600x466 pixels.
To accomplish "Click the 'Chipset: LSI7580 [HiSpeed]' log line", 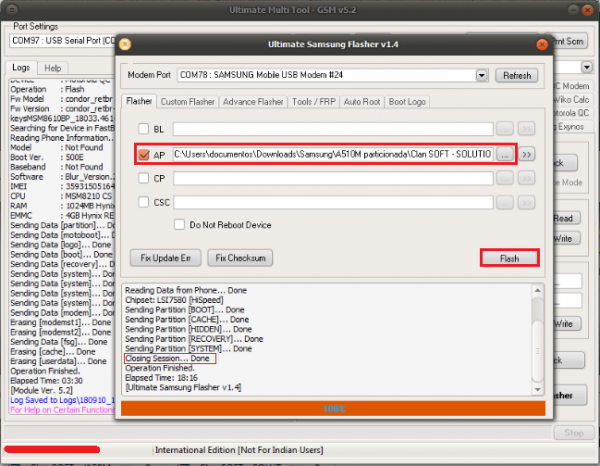I will coord(174,300).
